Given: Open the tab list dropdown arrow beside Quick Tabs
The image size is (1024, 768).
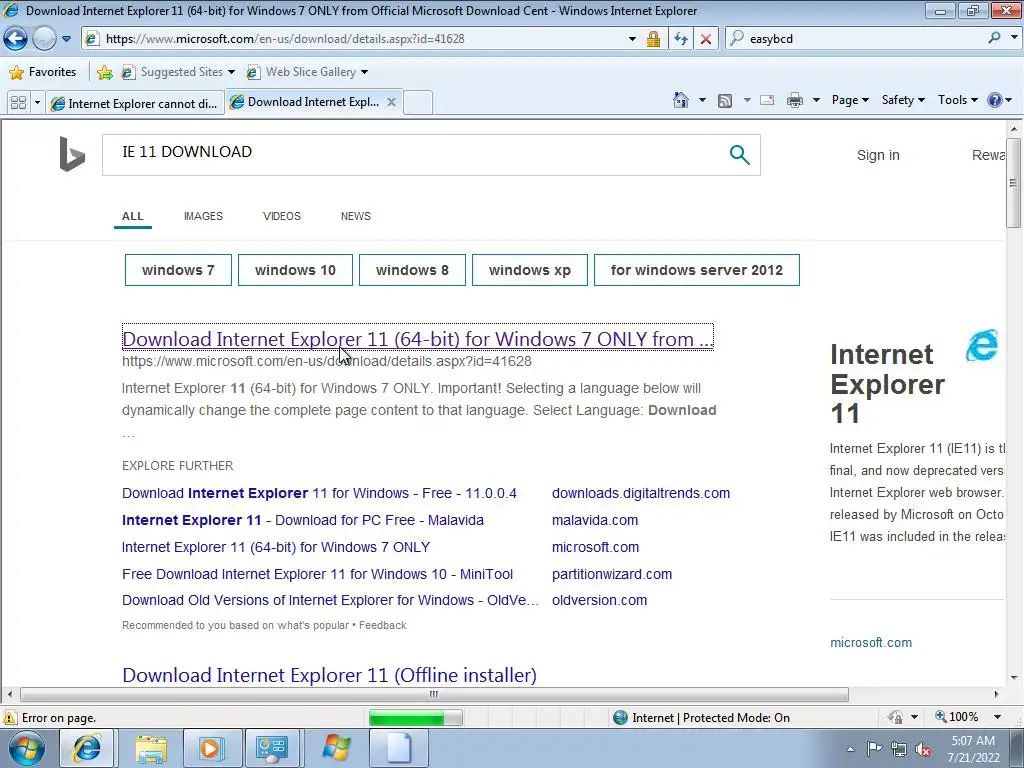Looking at the screenshot, I should point(37,103).
